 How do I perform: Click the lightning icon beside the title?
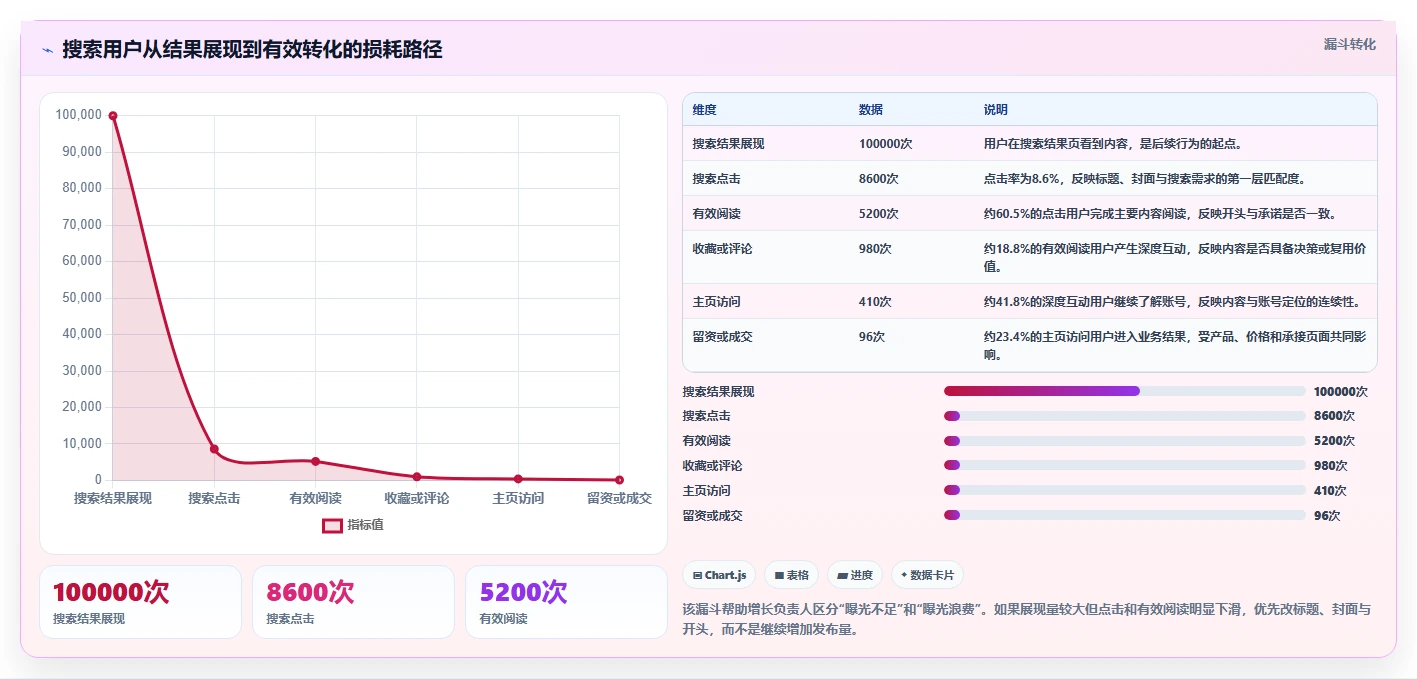tap(48, 50)
